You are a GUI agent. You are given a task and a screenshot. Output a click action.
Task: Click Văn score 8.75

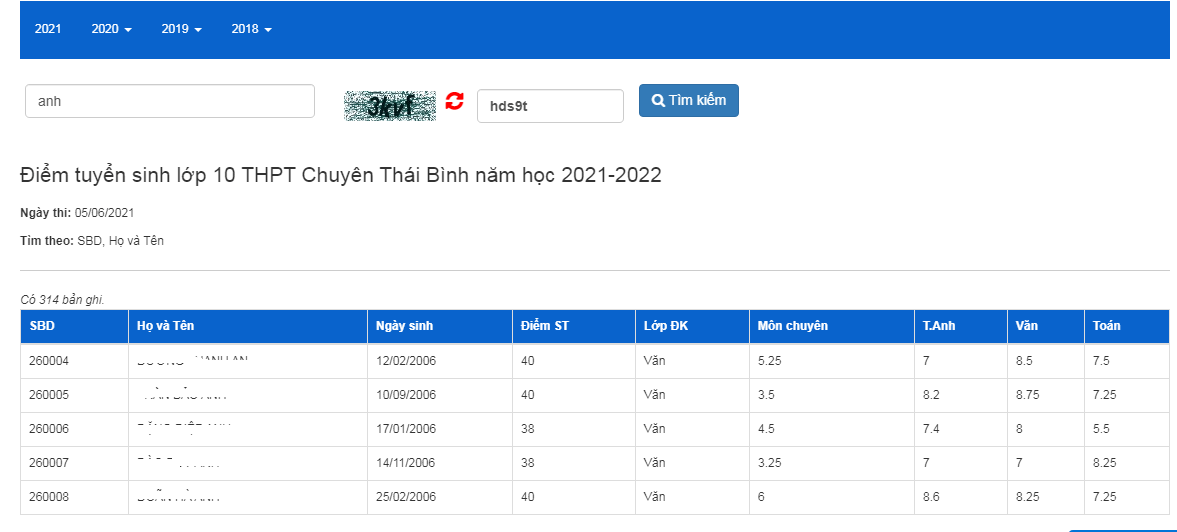click(1028, 395)
